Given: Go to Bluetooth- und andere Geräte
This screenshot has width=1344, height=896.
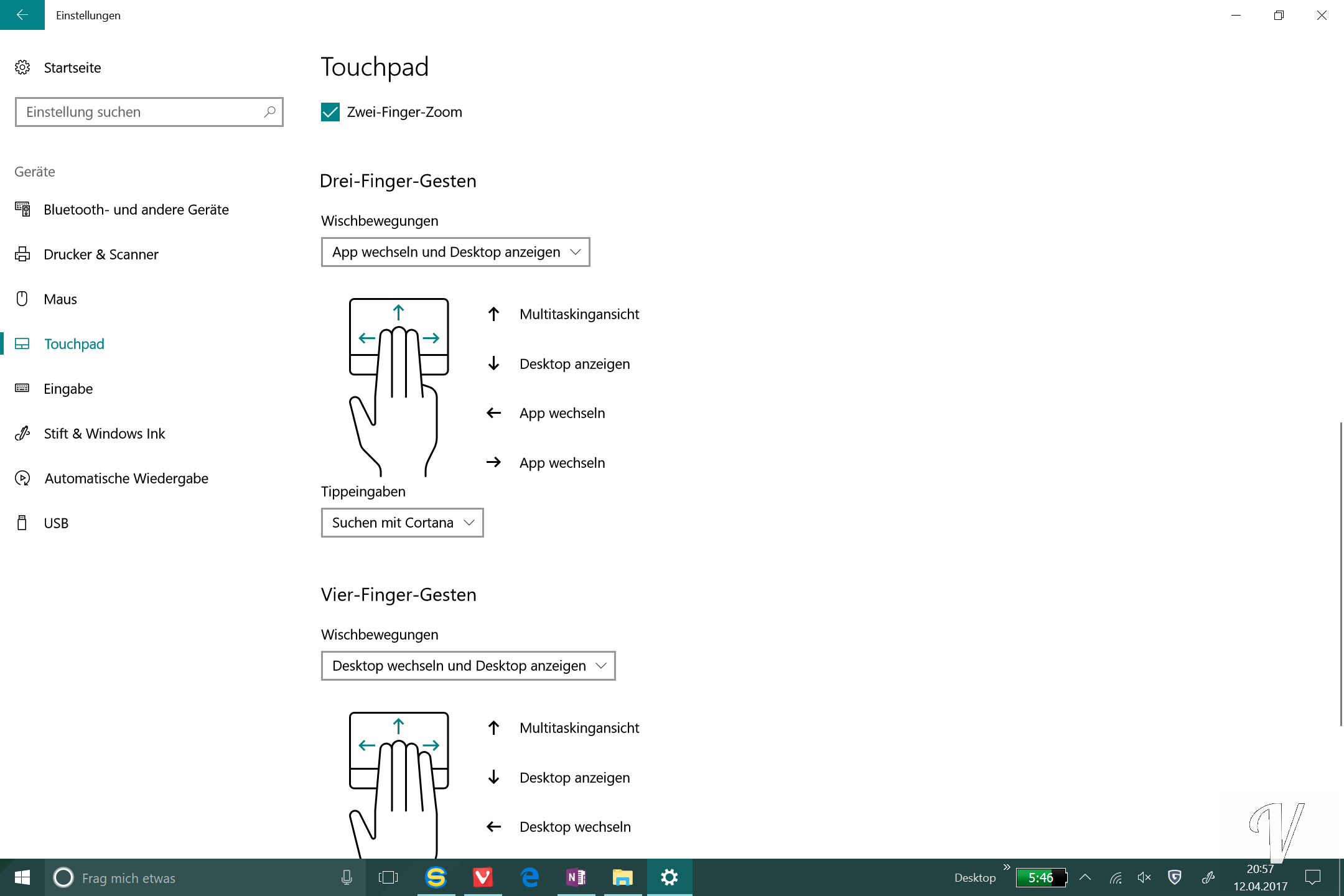Looking at the screenshot, I should (x=136, y=210).
